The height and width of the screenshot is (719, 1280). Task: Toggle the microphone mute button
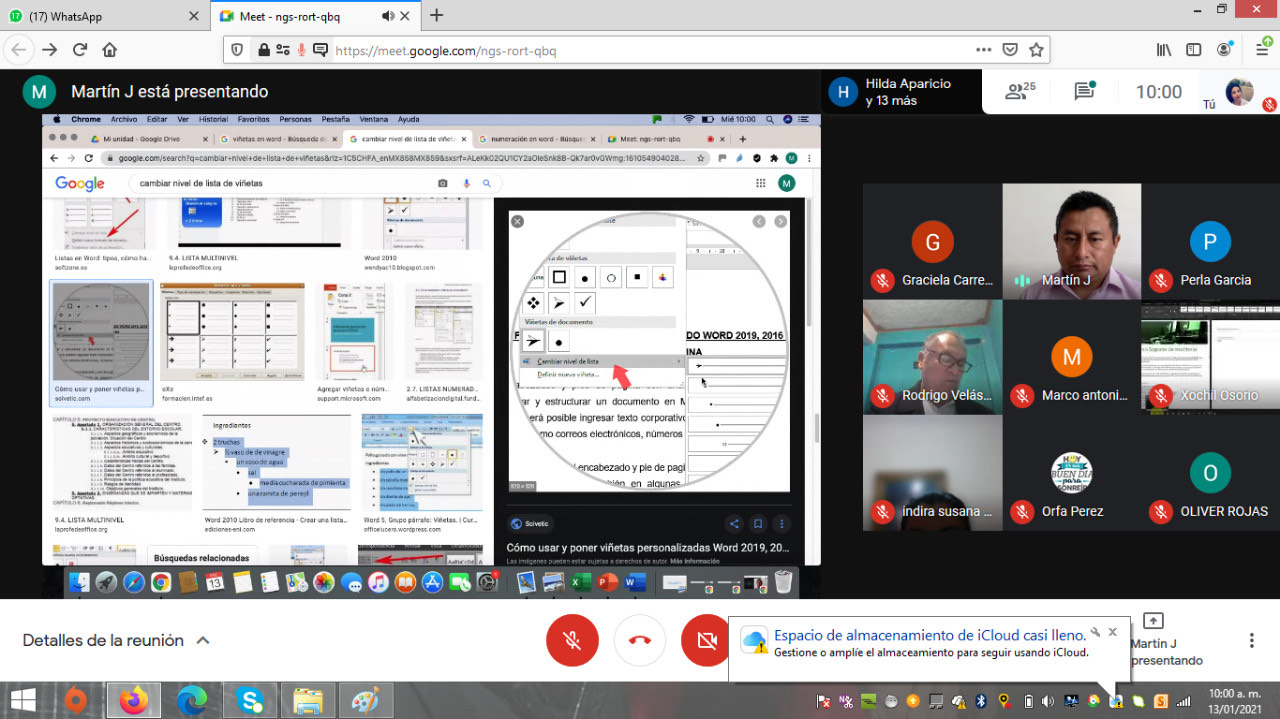(x=572, y=640)
